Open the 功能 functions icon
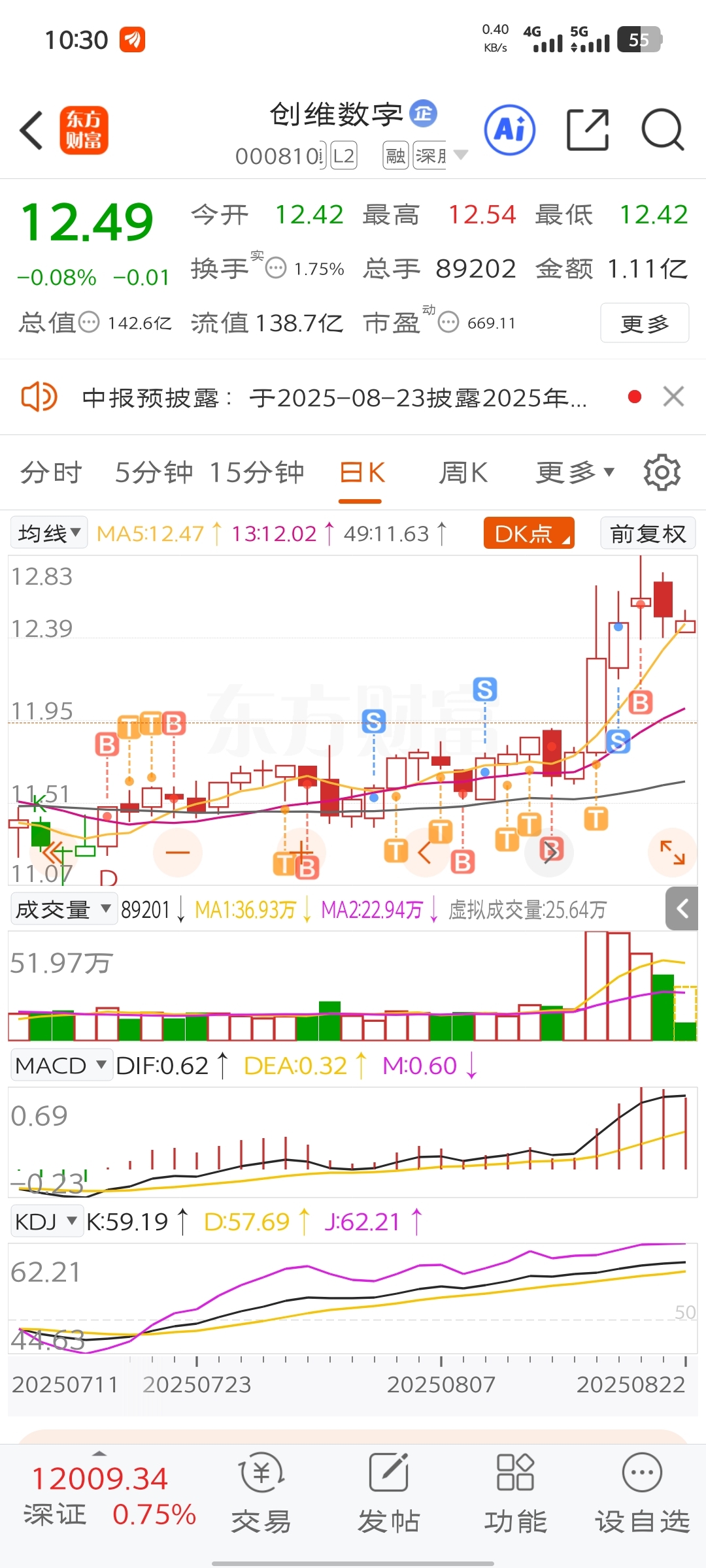 [515, 1493]
